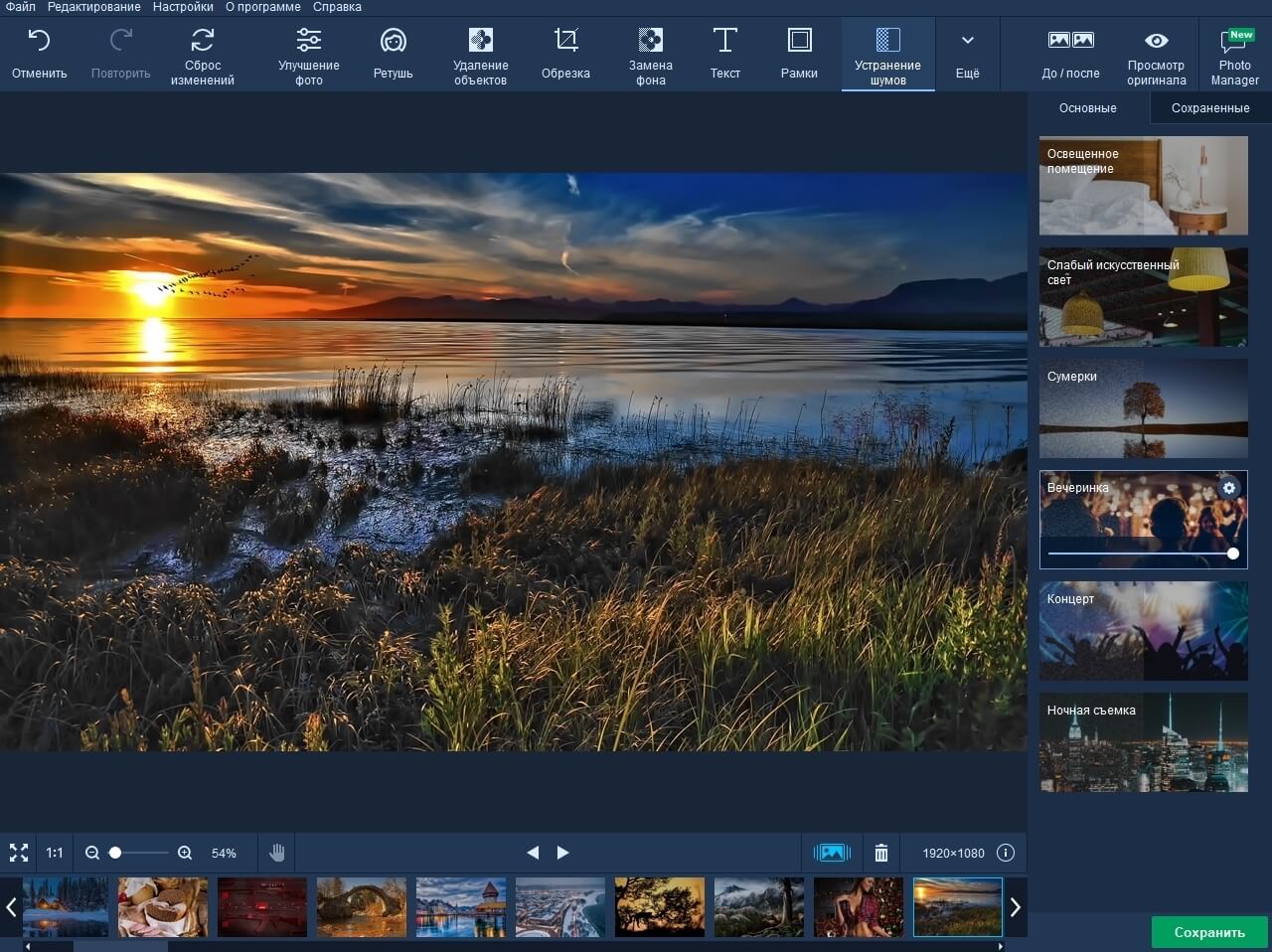Click the zoom slider handle

[115, 853]
